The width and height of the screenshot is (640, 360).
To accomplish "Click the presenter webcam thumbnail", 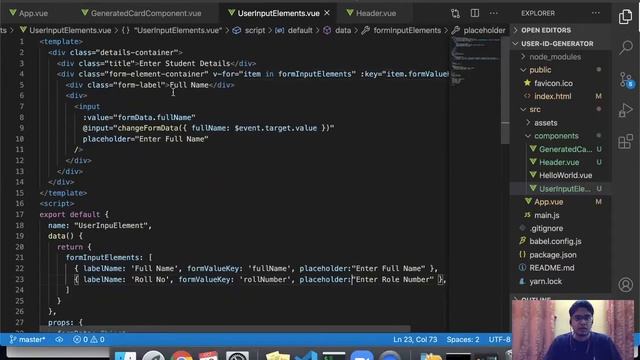I will tap(572, 330).
